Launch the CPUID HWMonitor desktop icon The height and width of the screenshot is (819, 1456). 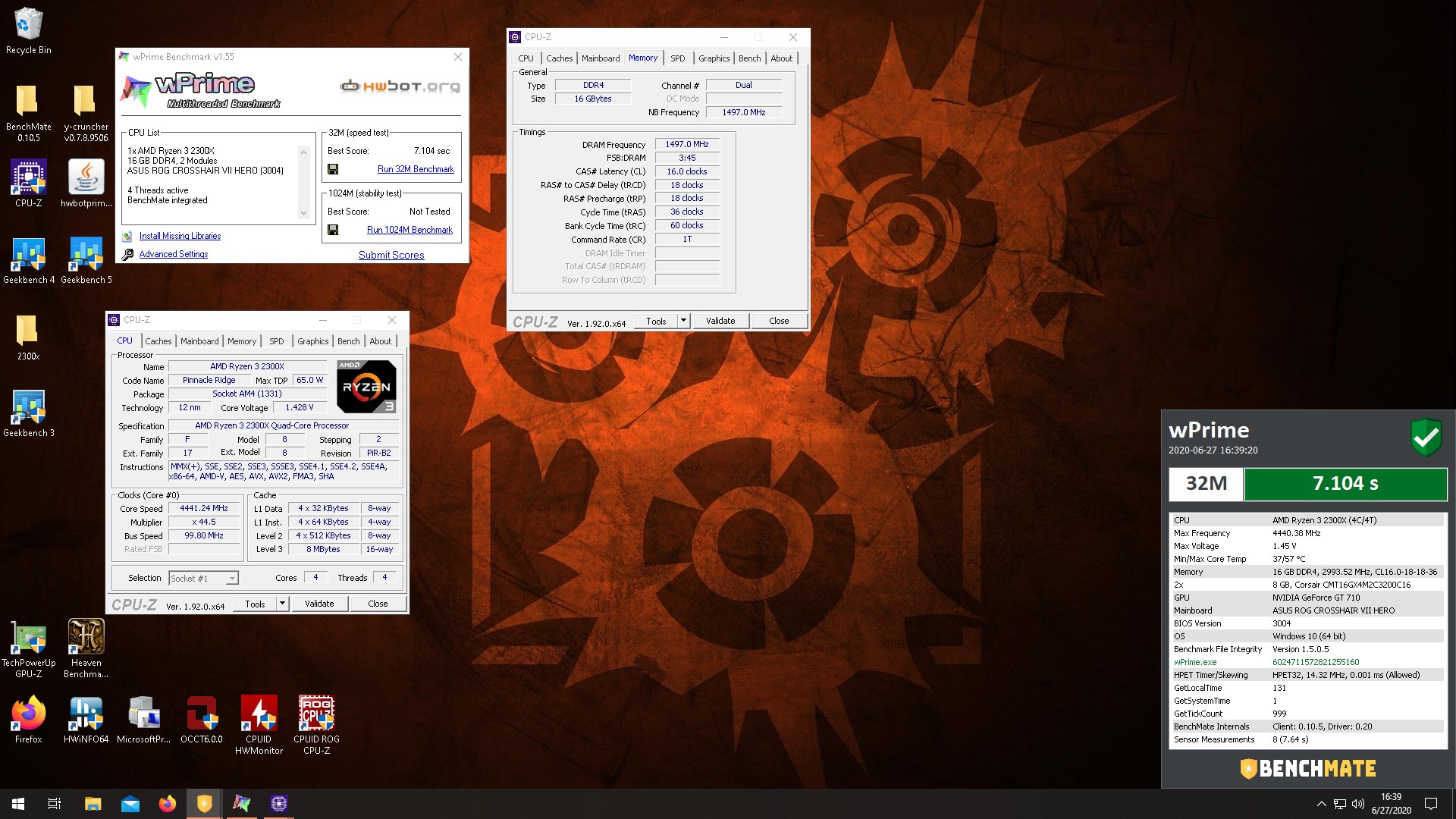pos(259,725)
